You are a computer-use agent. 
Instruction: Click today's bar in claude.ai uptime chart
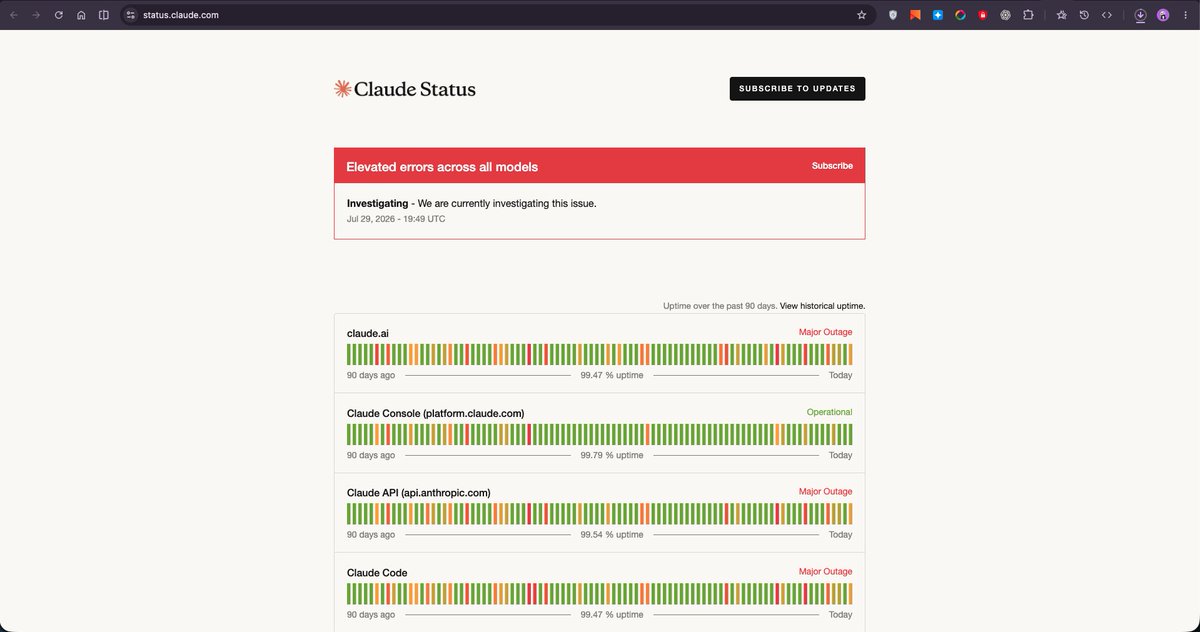click(x=850, y=354)
